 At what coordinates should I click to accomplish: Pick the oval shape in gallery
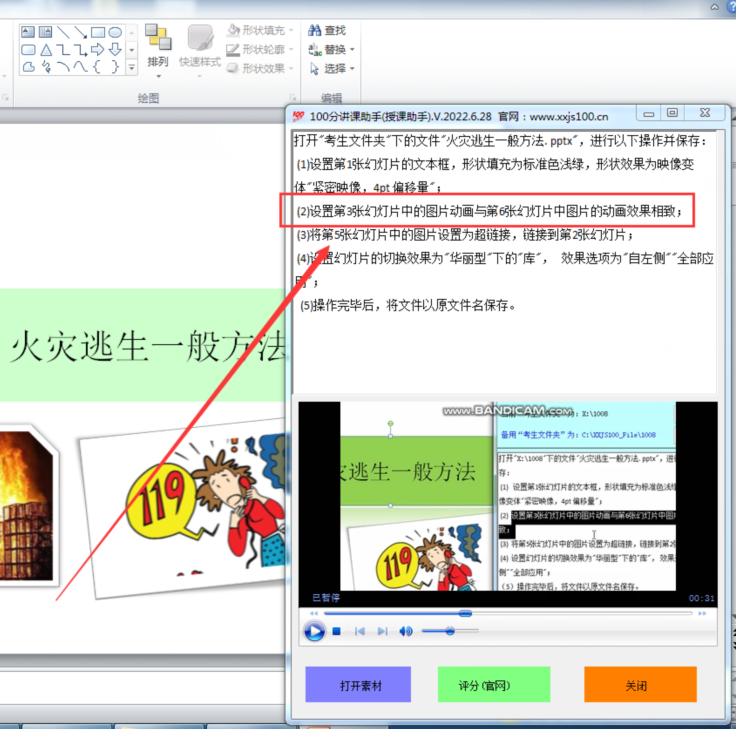(115, 32)
